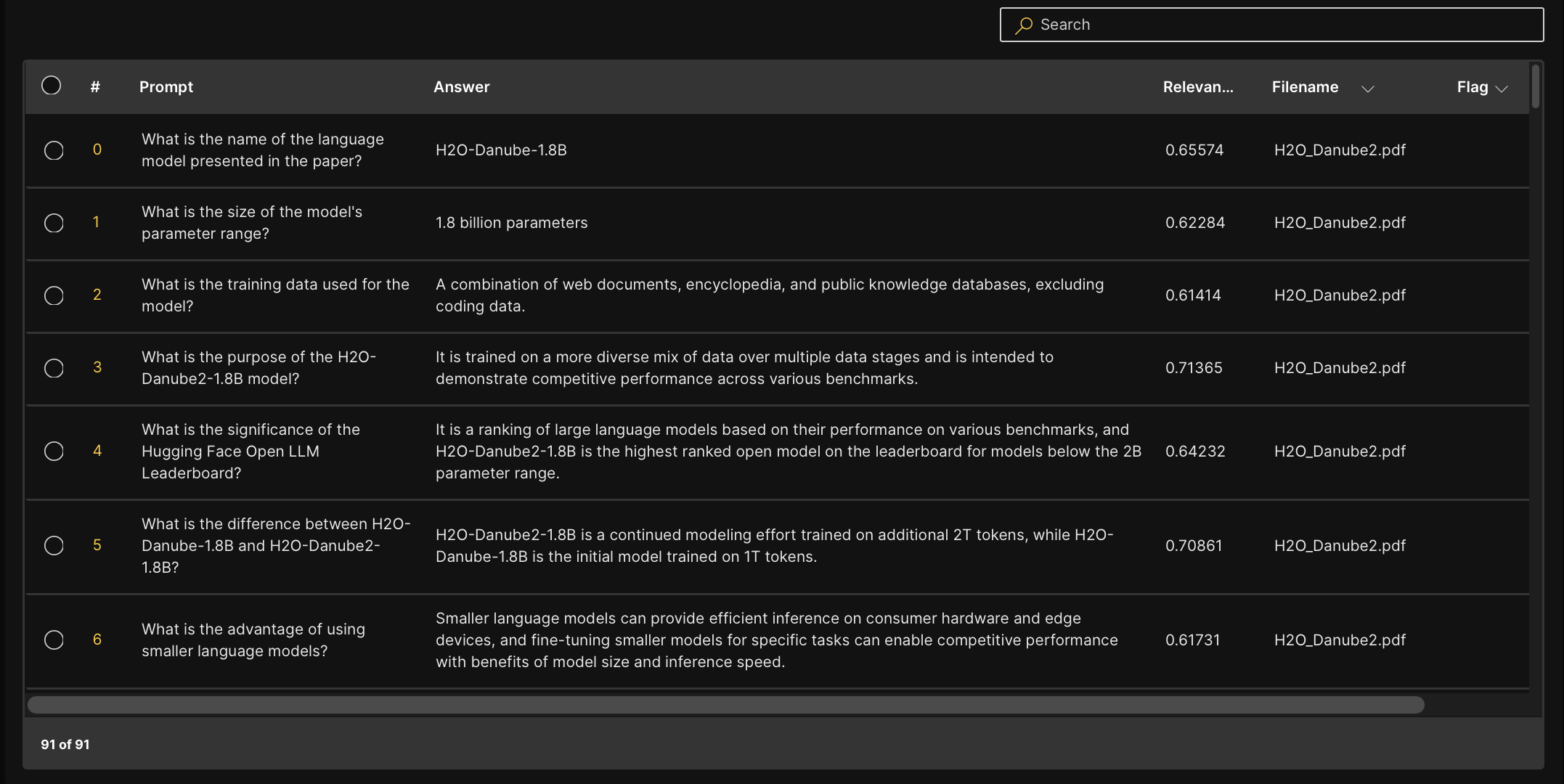Click the horizontal scrollbar at table bottom
The height and width of the screenshot is (784, 1564).
click(726, 705)
